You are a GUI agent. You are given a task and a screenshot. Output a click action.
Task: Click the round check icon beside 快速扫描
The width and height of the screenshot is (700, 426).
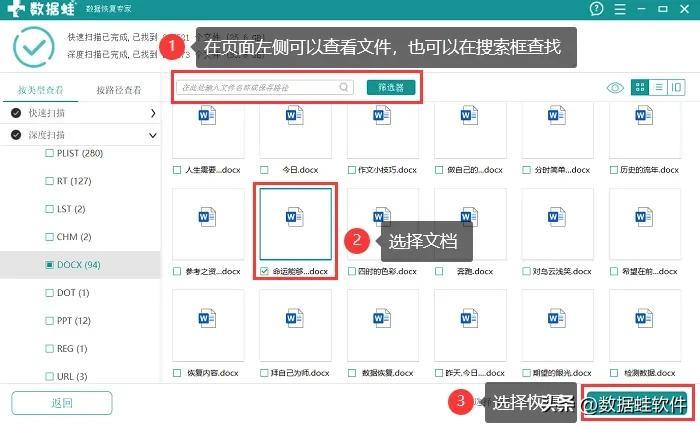(16, 113)
